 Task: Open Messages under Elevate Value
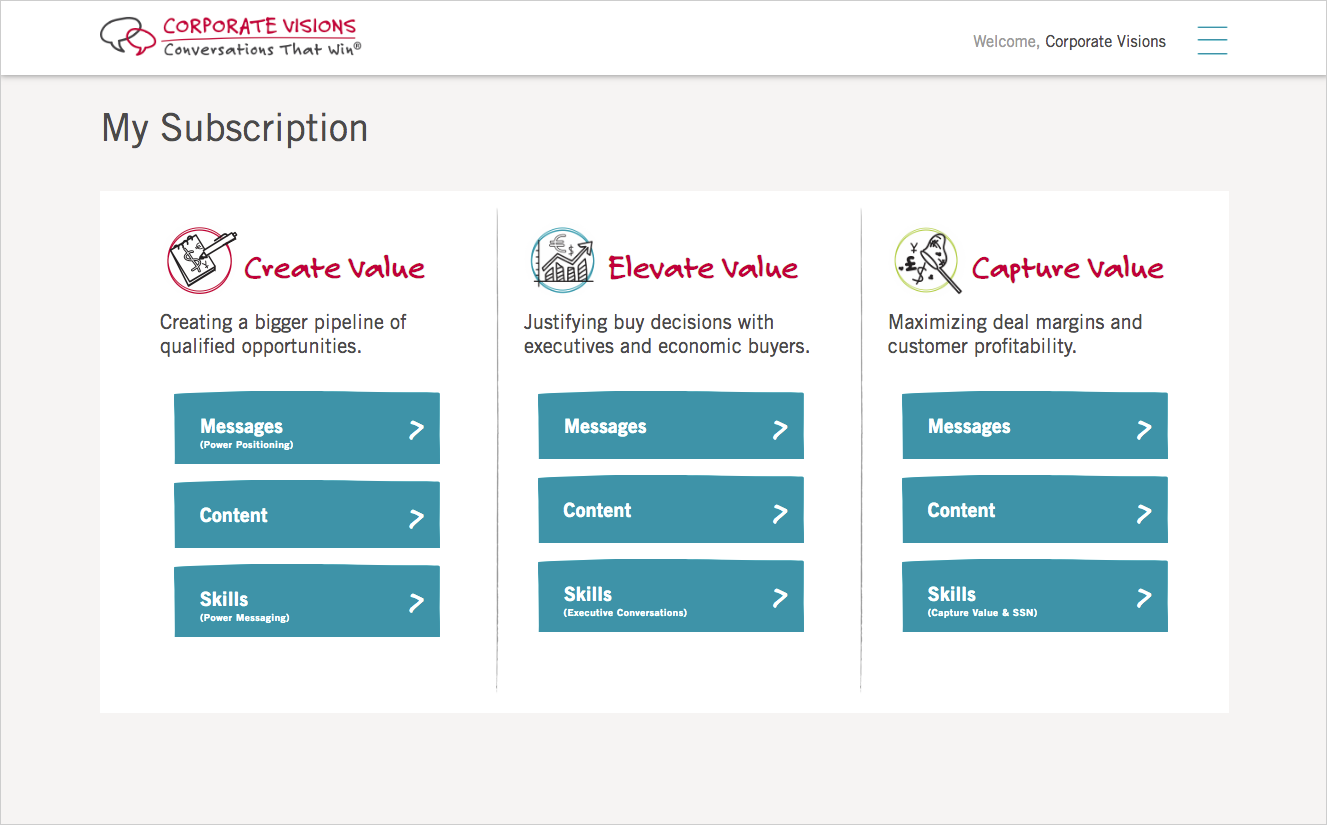[x=671, y=426]
